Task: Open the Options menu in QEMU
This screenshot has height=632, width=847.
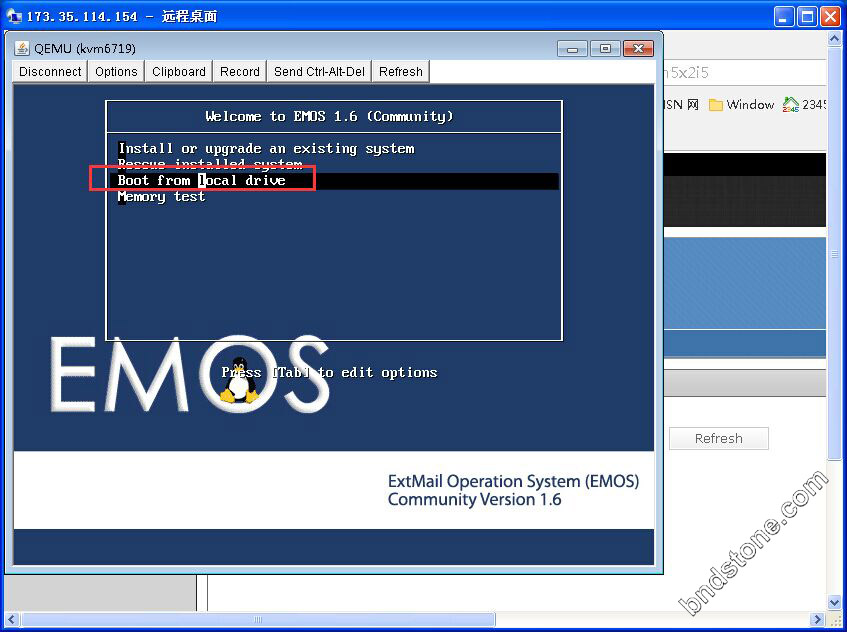Action: click(116, 72)
